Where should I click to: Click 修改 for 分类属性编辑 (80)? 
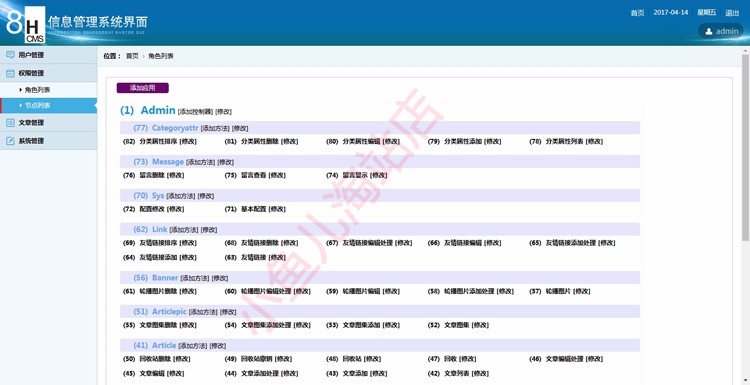(391, 142)
